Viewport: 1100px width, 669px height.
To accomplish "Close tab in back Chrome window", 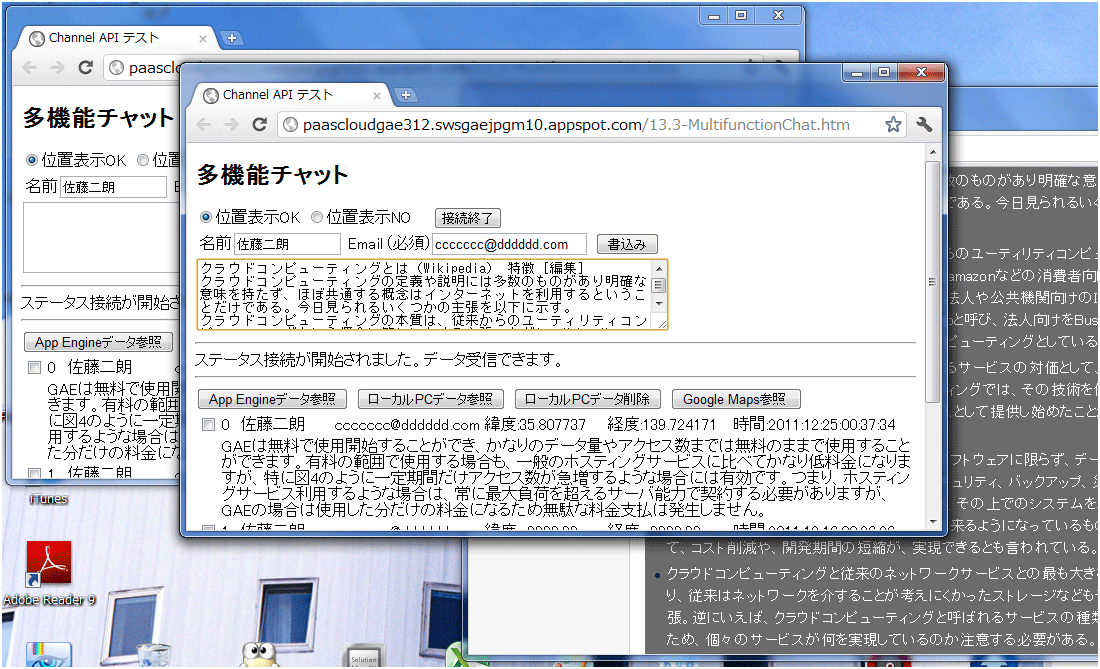I will [x=203, y=39].
